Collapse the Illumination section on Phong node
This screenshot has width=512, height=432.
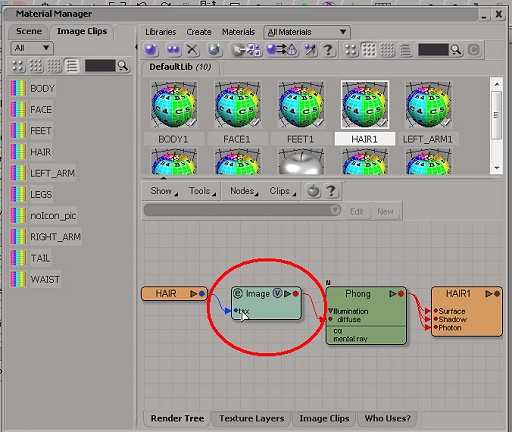point(330,311)
